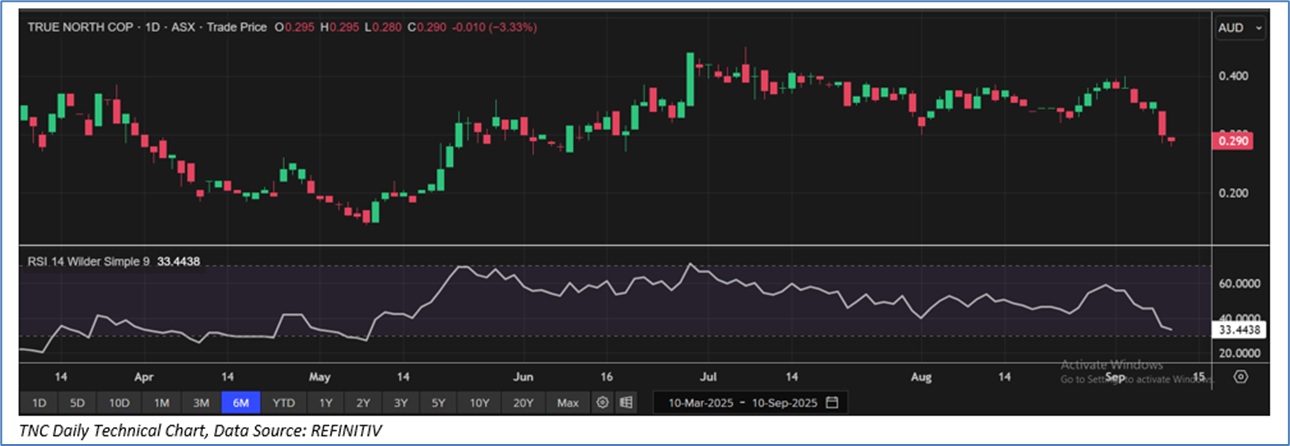Open the calendar icon beside date range
This screenshot has width=1290, height=446.
pyautogui.click(x=832, y=403)
